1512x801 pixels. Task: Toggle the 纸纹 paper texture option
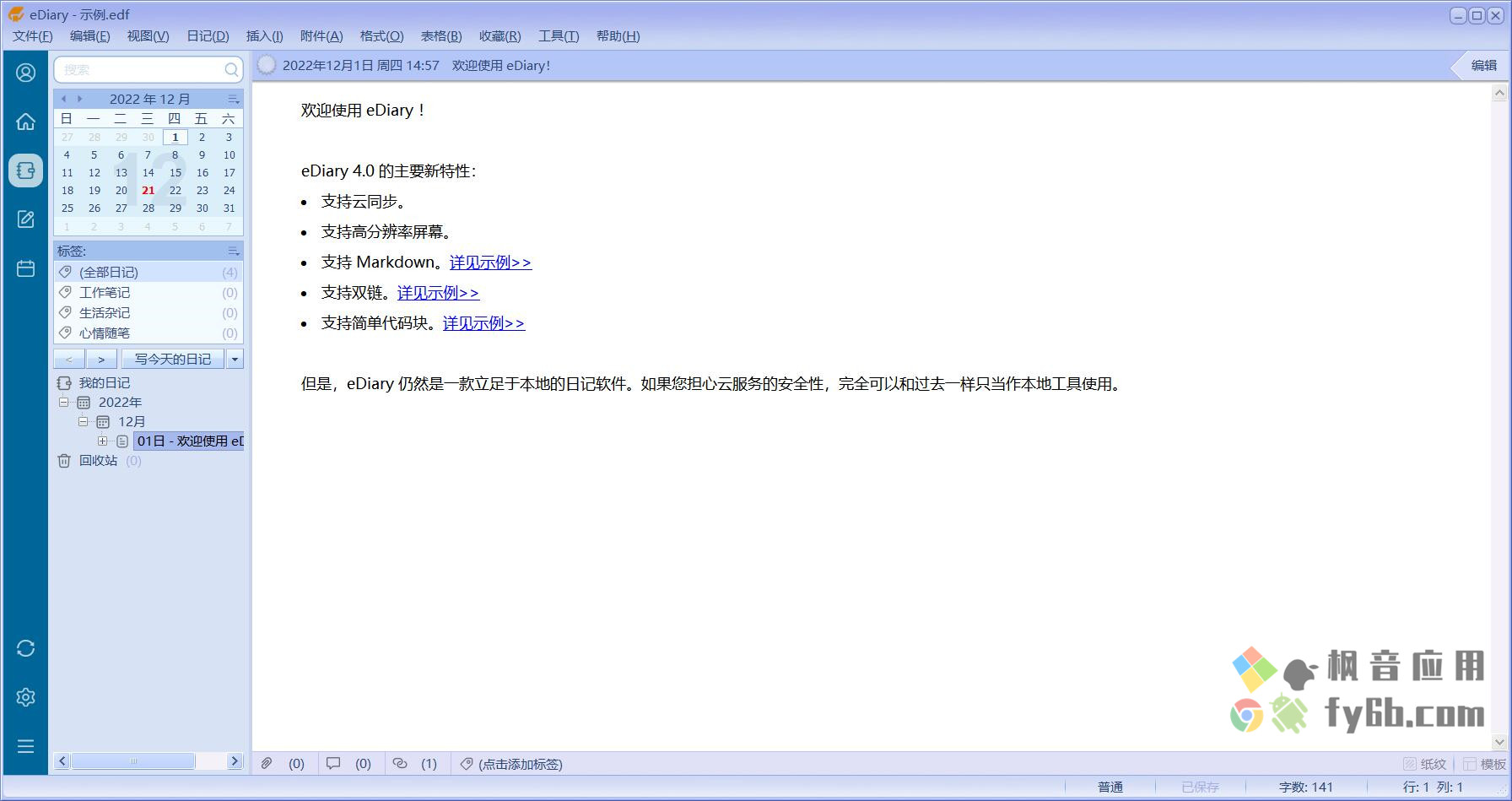coord(1424,764)
